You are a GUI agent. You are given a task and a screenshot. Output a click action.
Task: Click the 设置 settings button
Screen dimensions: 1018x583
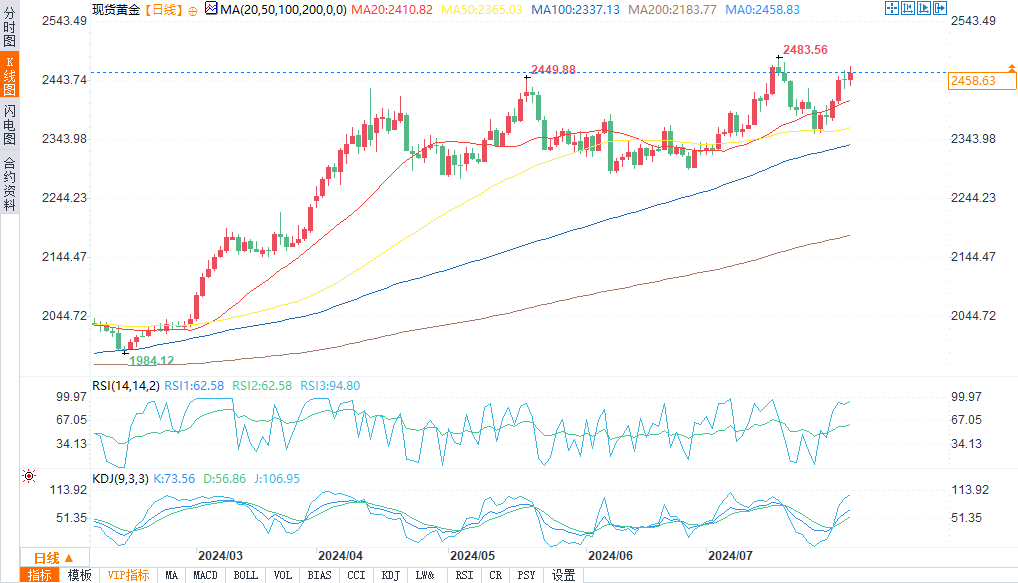pos(564,575)
